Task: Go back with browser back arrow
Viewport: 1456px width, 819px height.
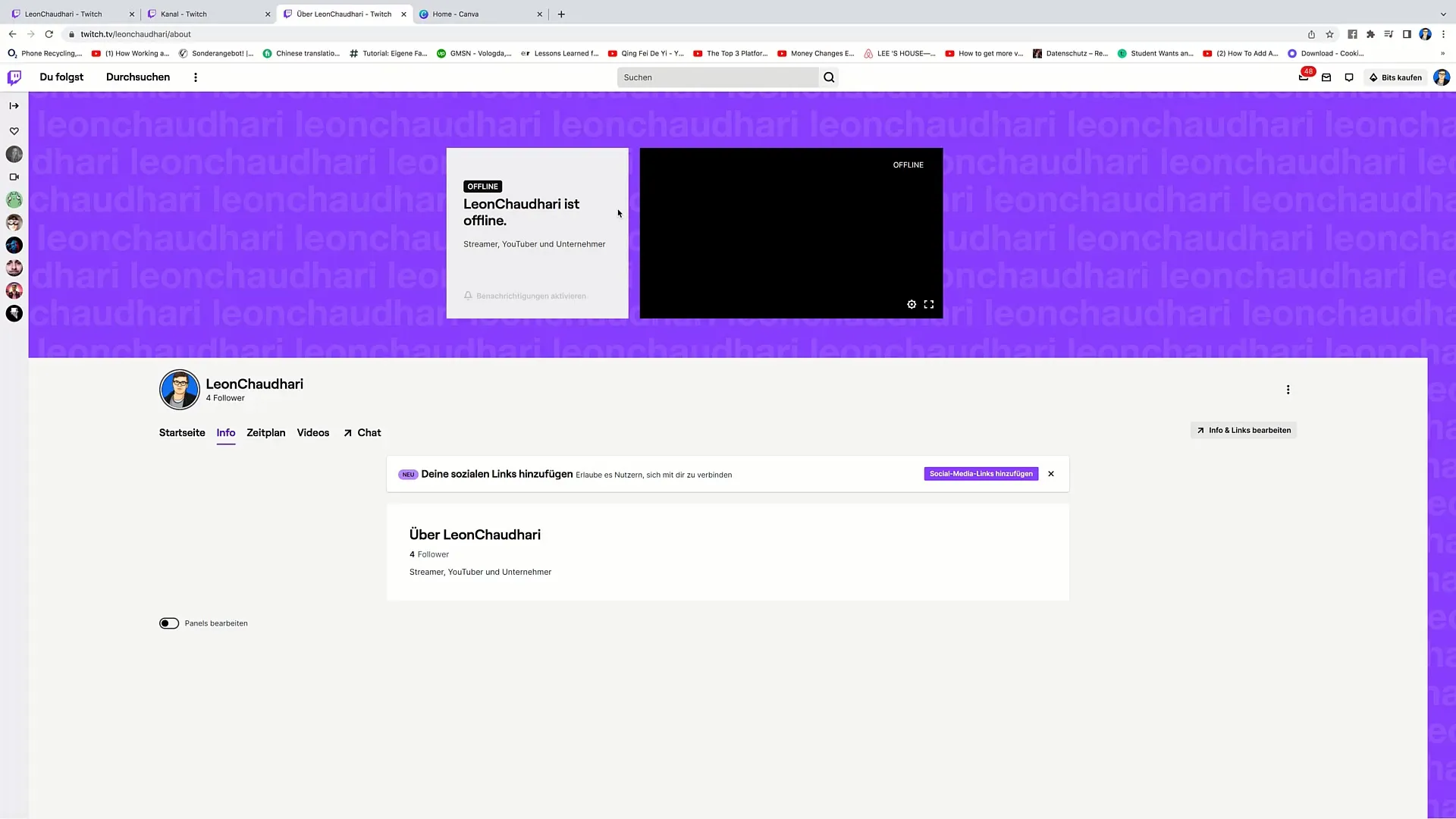Action: tap(12, 34)
